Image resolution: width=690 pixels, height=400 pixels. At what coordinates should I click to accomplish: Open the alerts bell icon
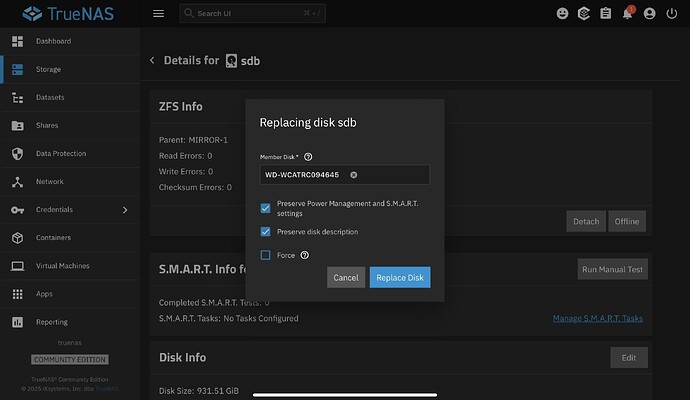[628, 14]
